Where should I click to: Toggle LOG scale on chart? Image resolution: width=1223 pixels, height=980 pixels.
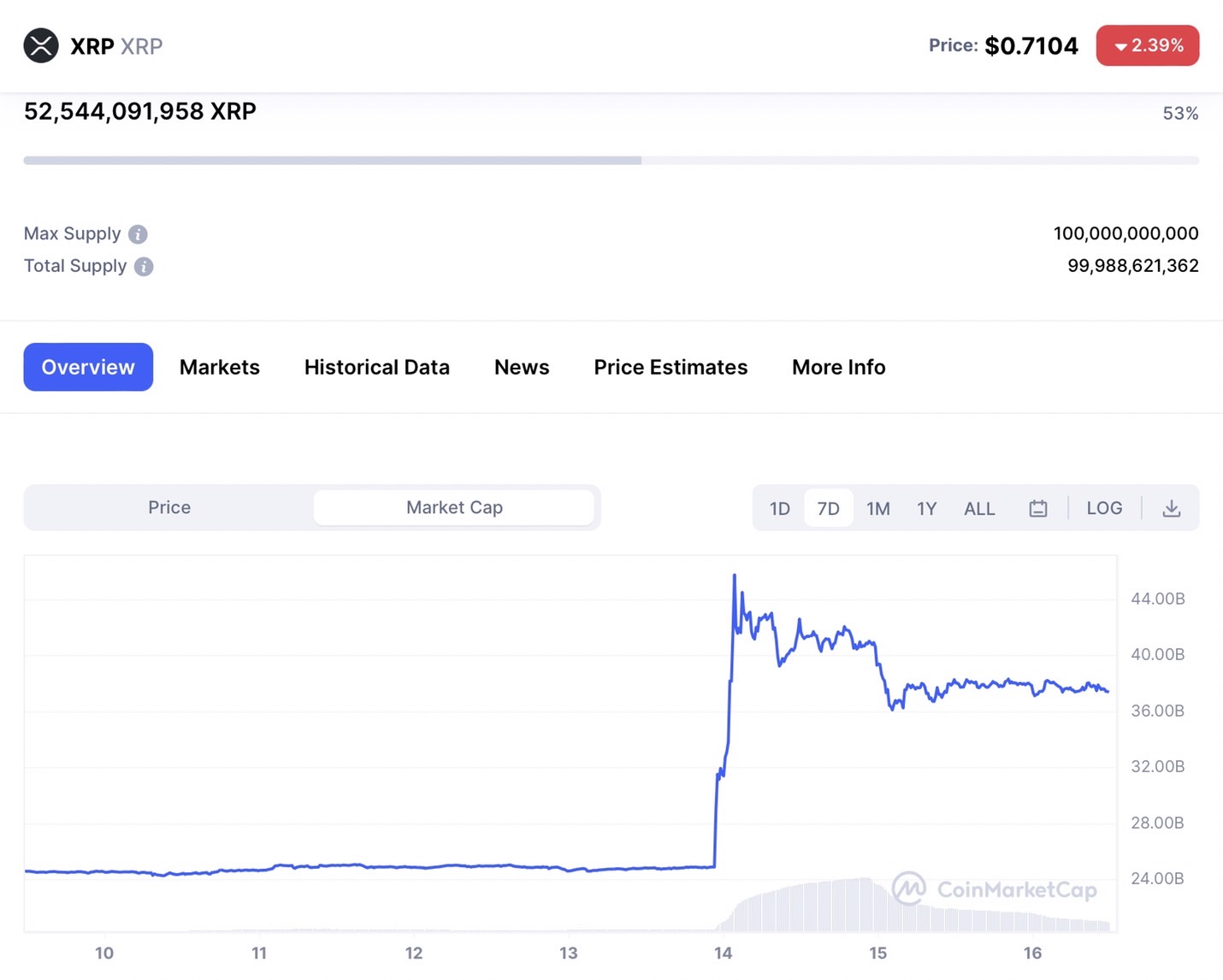pos(1104,508)
